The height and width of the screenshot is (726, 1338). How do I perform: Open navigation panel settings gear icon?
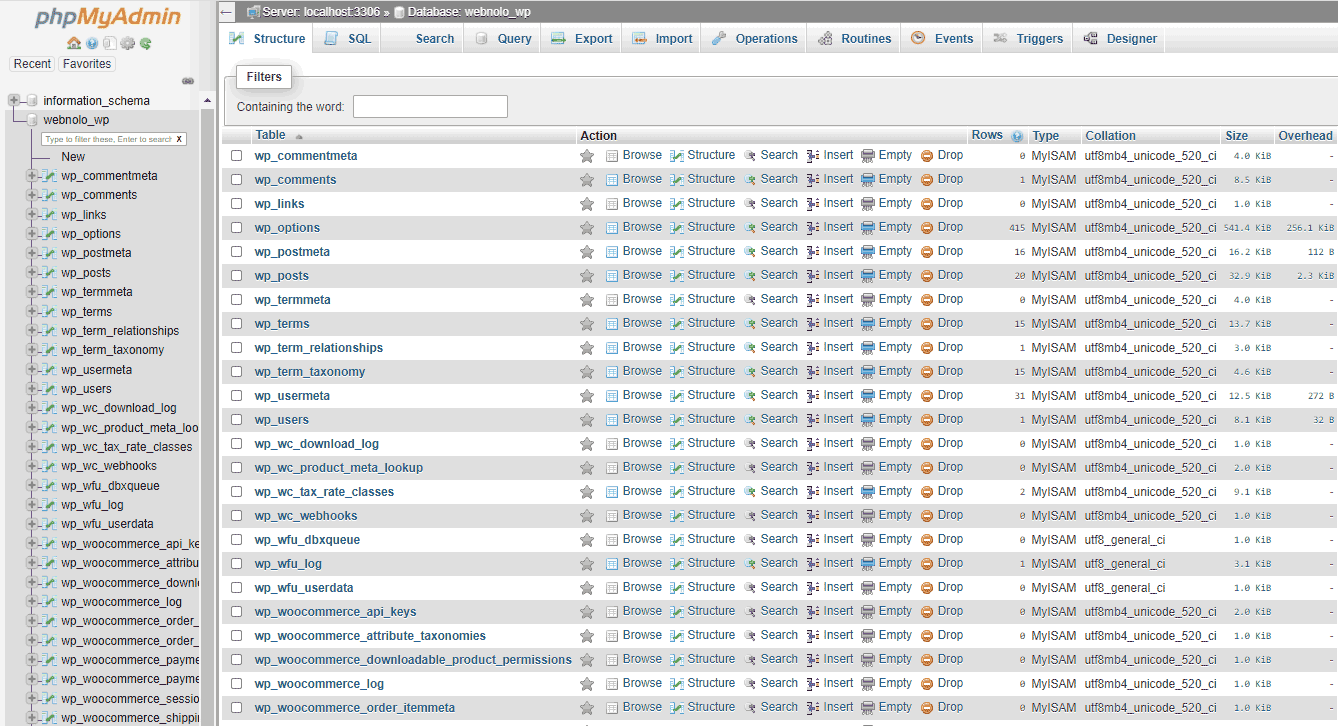(127, 43)
